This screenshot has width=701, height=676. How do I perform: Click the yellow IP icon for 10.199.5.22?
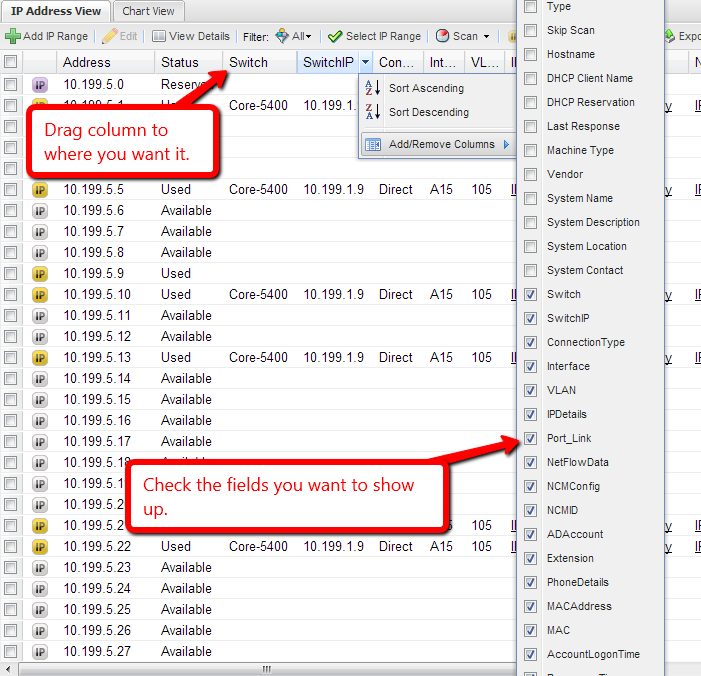[40, 547]
